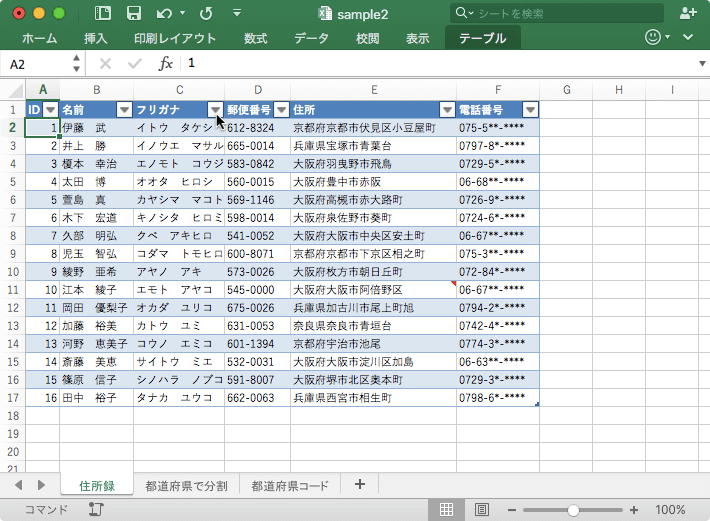The image size is (710, 521).
Task: Switch to the 数式 tab
Action: [255, 38]
